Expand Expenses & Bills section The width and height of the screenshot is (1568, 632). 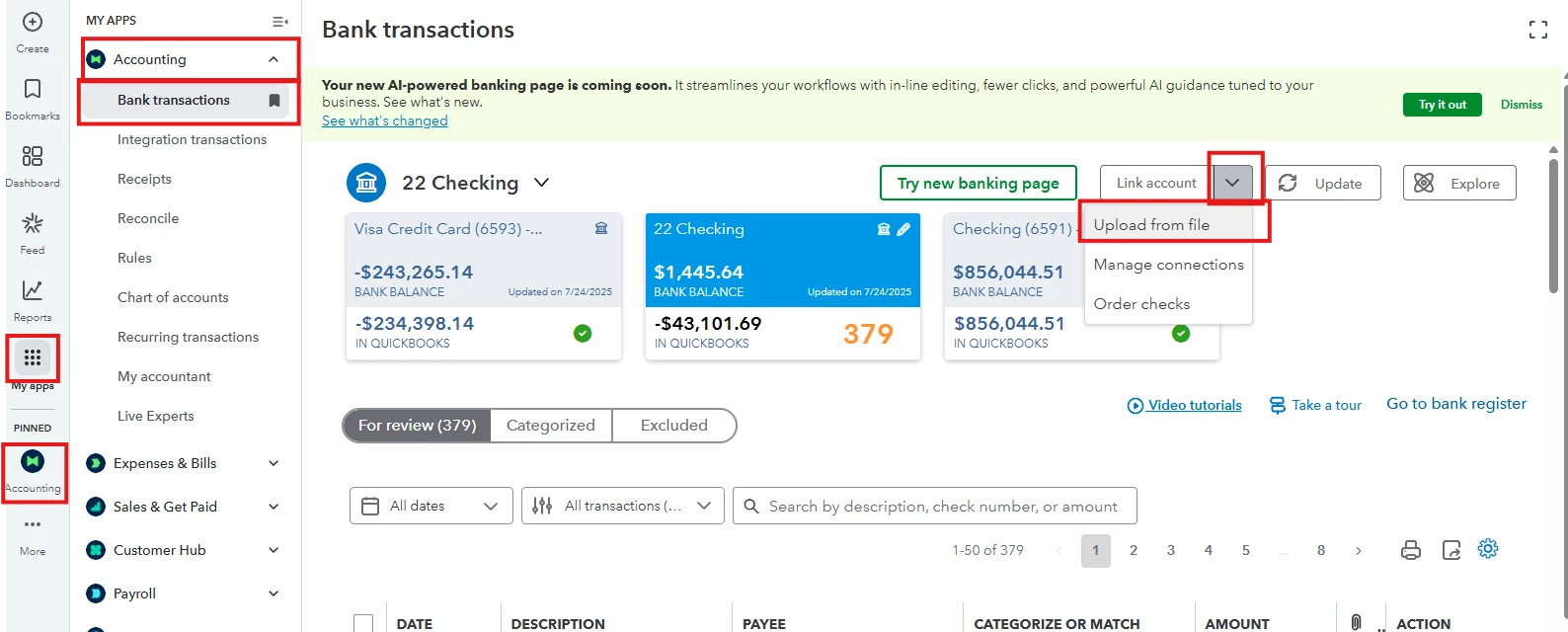click(274, 463)
